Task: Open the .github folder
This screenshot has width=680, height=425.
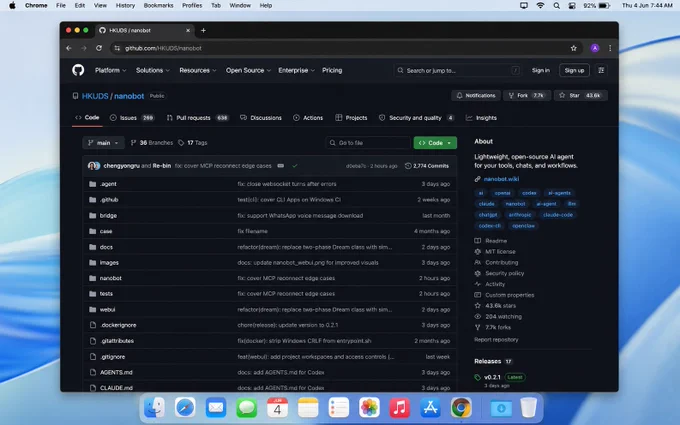Action: 109,199
